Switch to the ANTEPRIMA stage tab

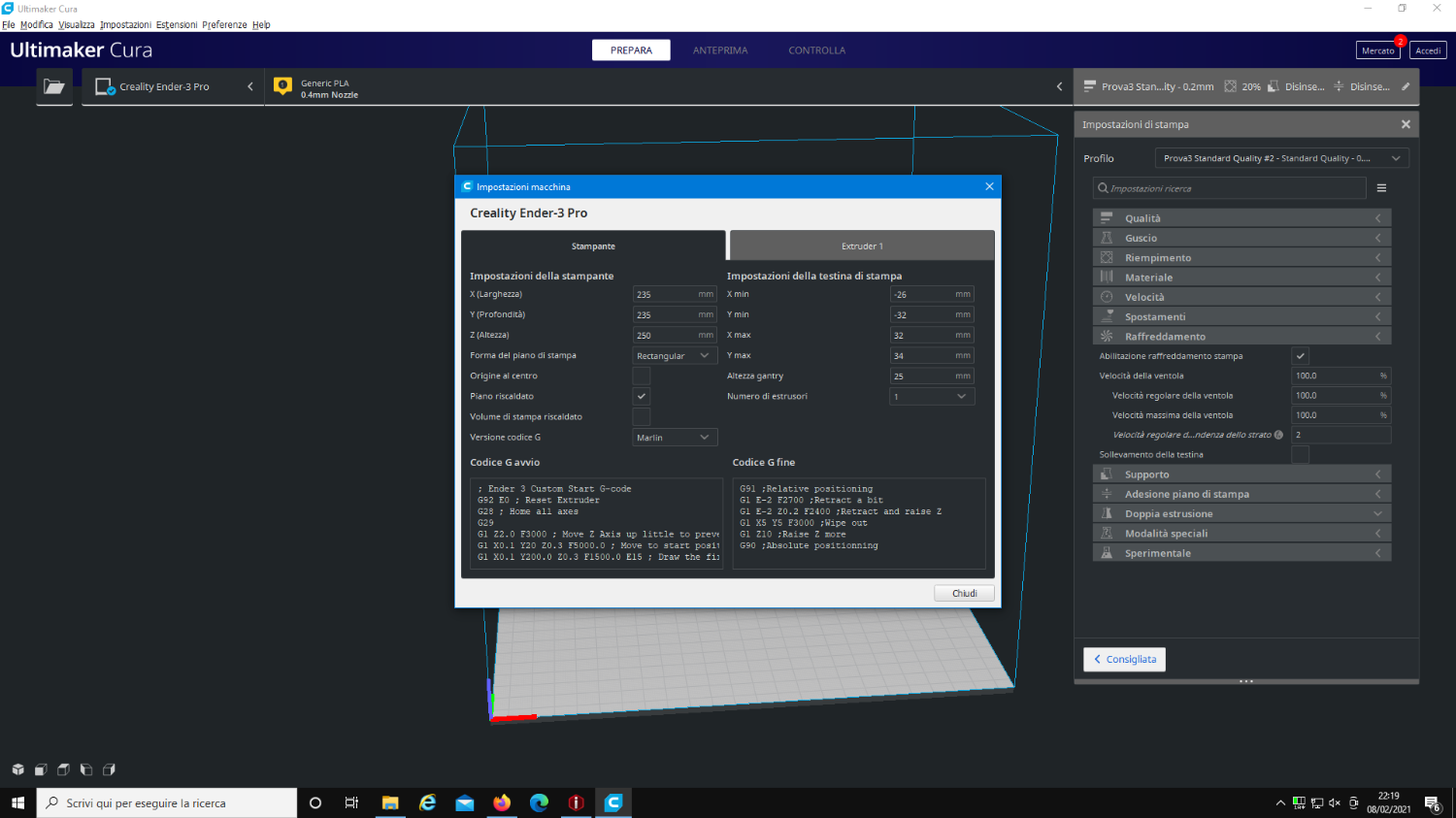720,50
